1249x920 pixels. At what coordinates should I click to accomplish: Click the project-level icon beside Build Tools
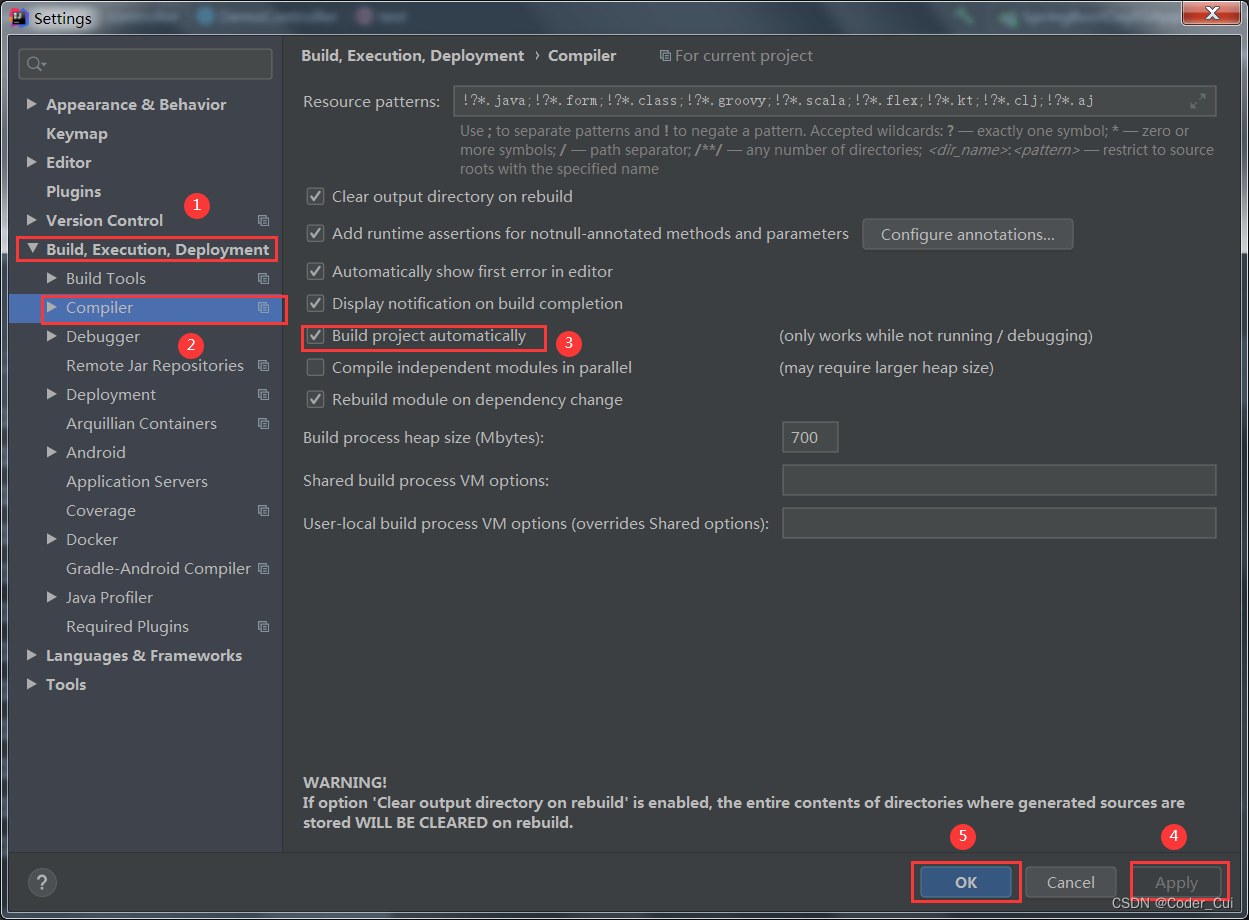pyautogui.click(x=263, y=279)
